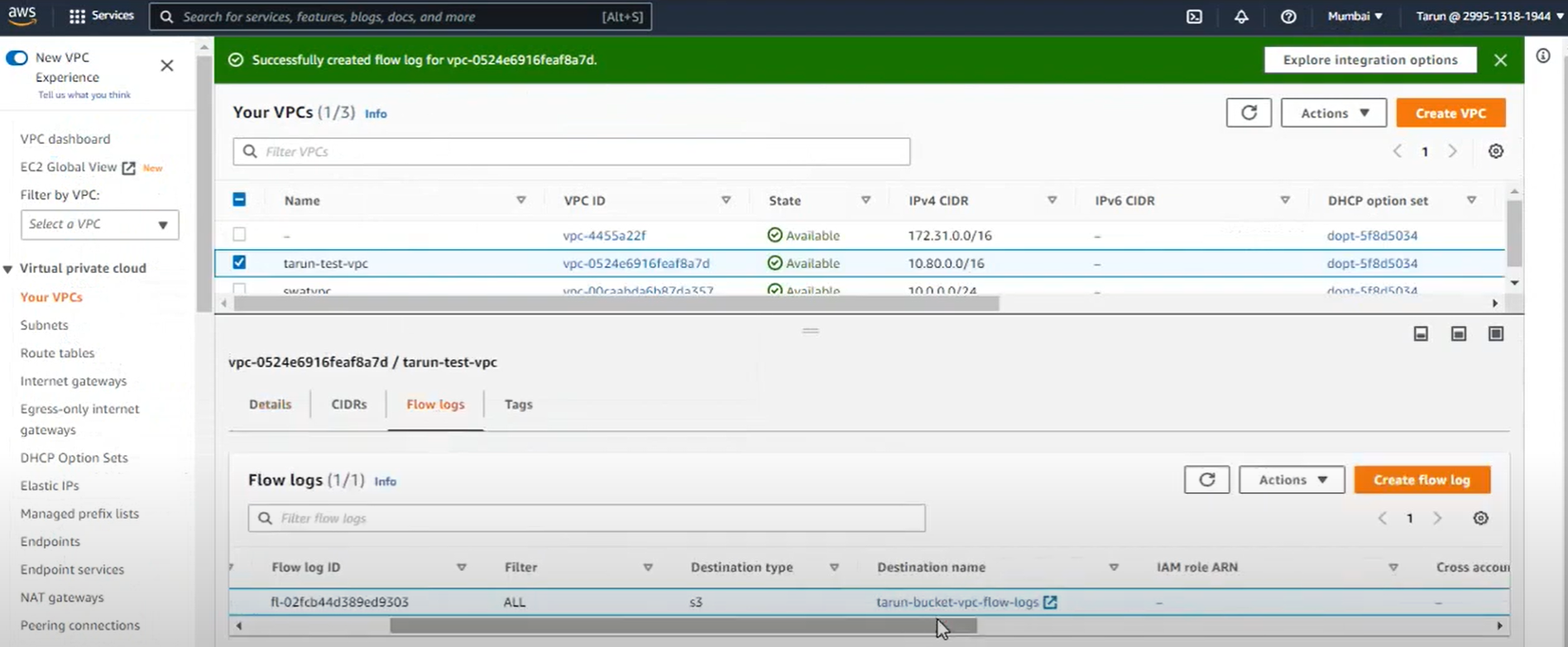
Task: Open Internet gateways in the sidebar
Action: click(x=74, y=381)
